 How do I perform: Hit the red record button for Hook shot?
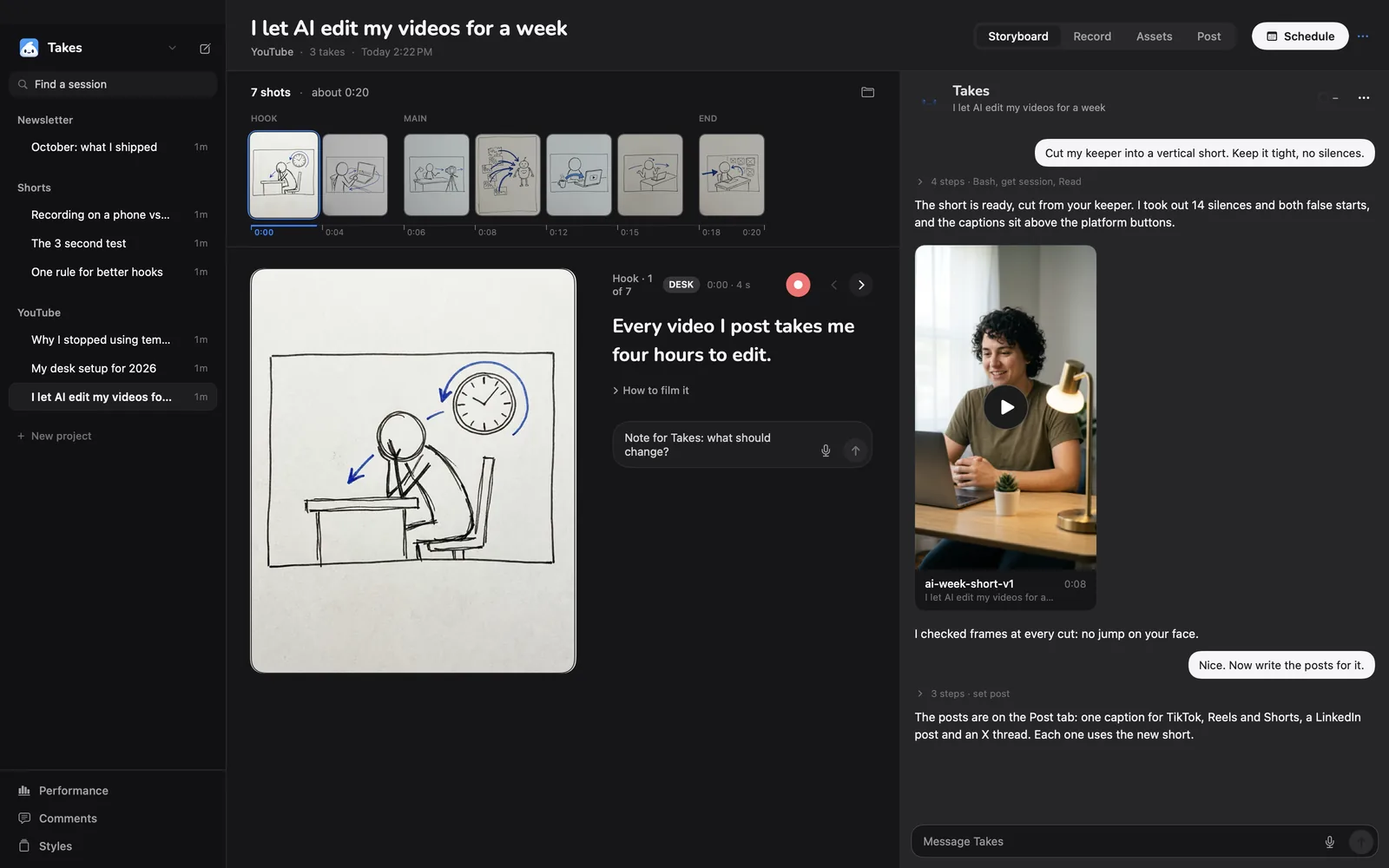798,285
